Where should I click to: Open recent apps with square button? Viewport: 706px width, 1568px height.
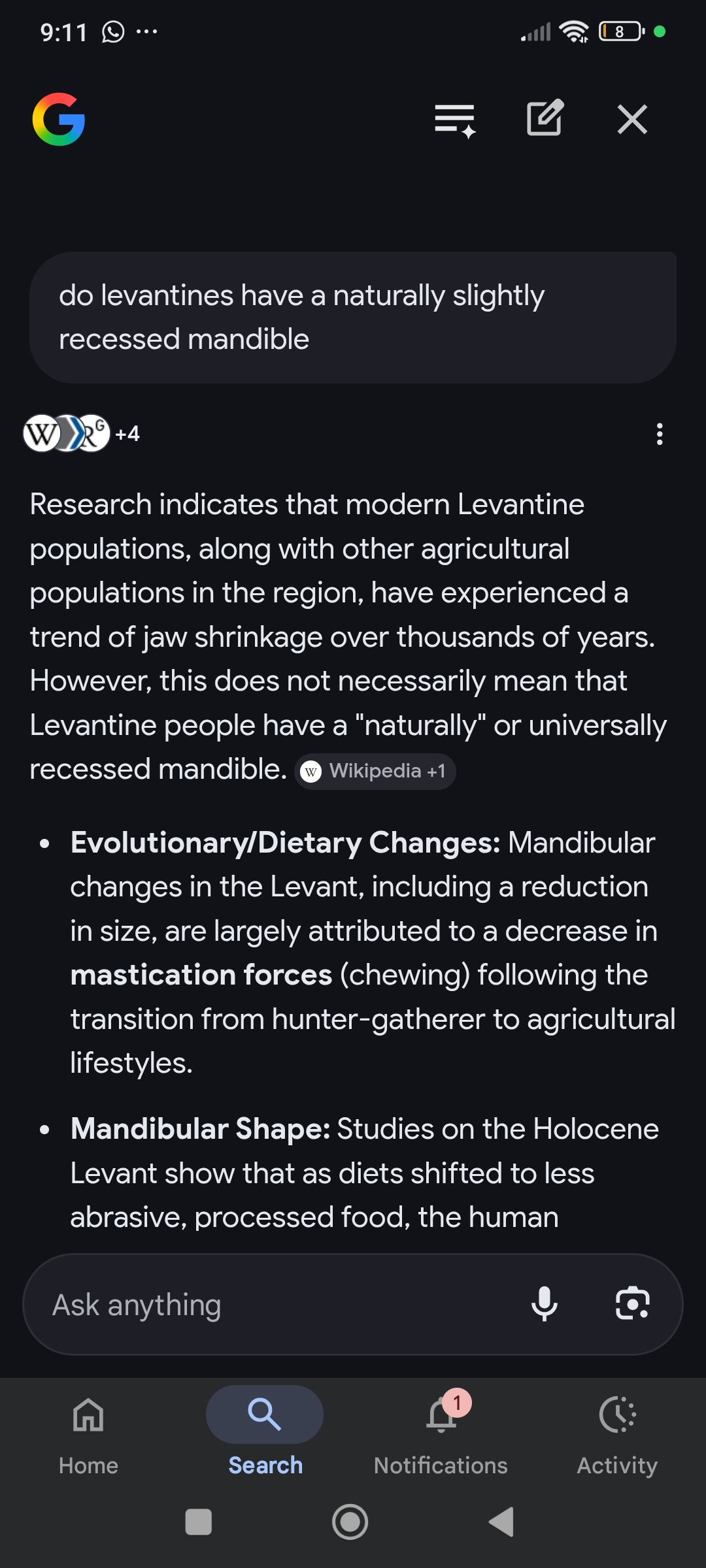pyautogui.click(x=199, y=1522)
